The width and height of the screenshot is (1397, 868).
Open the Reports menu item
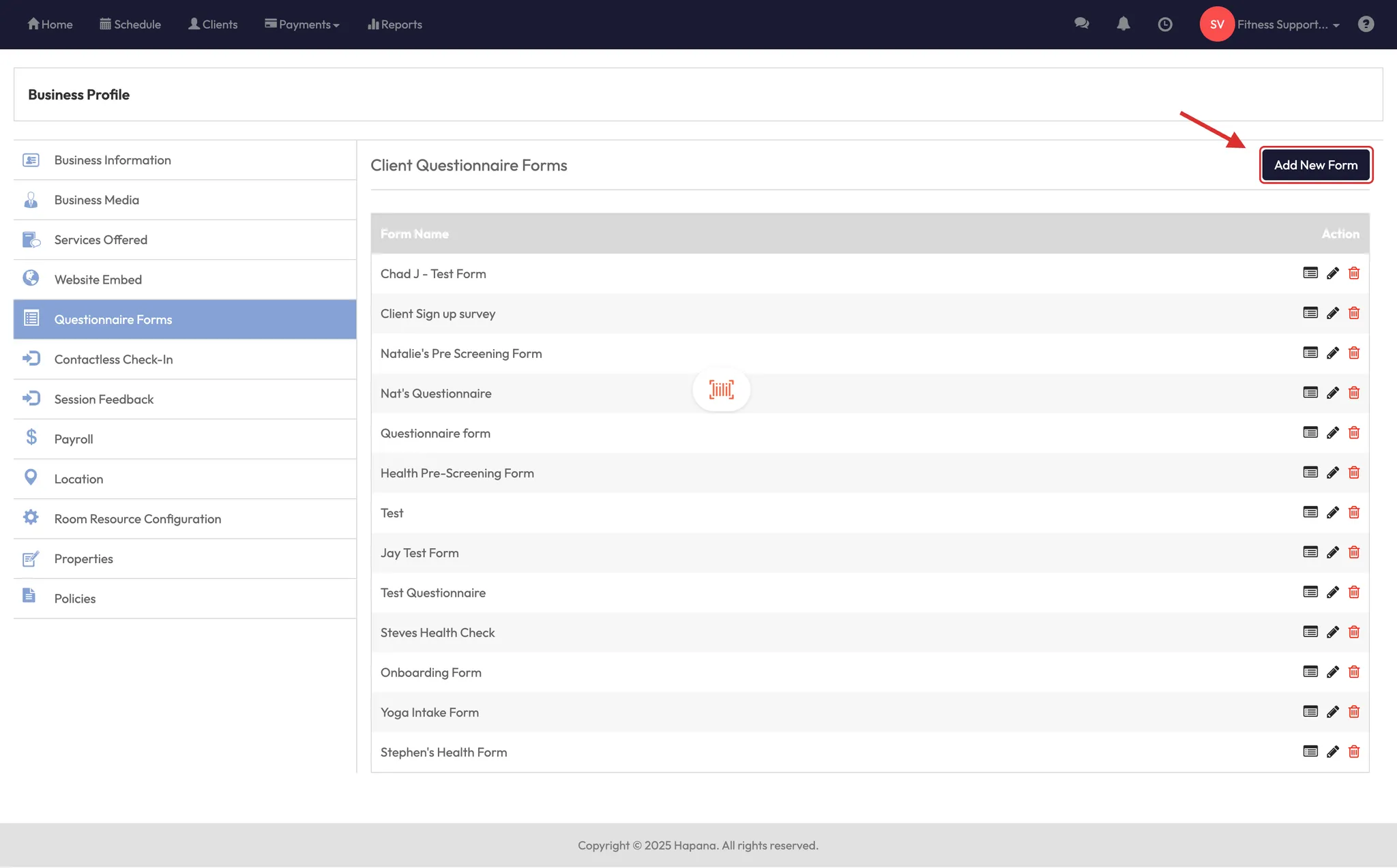pyautogui.click(x=395, y=25)
